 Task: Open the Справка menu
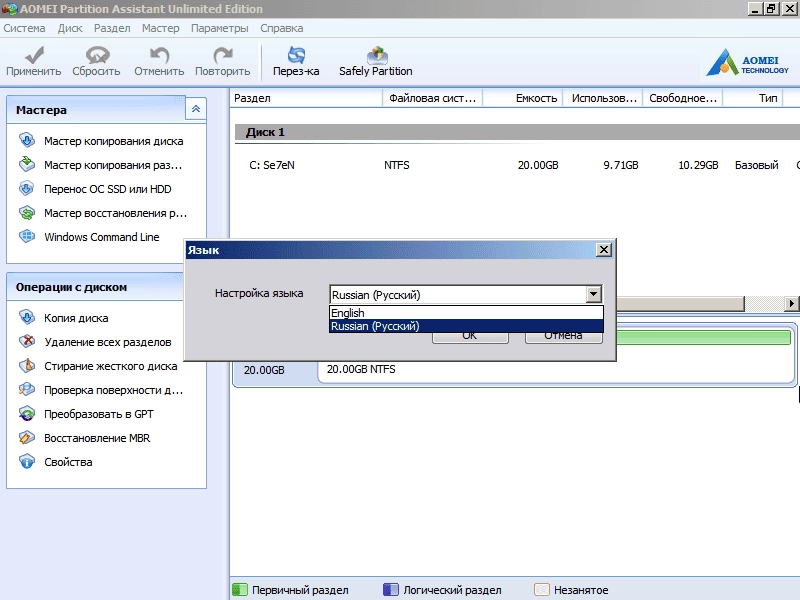(282, 28)
